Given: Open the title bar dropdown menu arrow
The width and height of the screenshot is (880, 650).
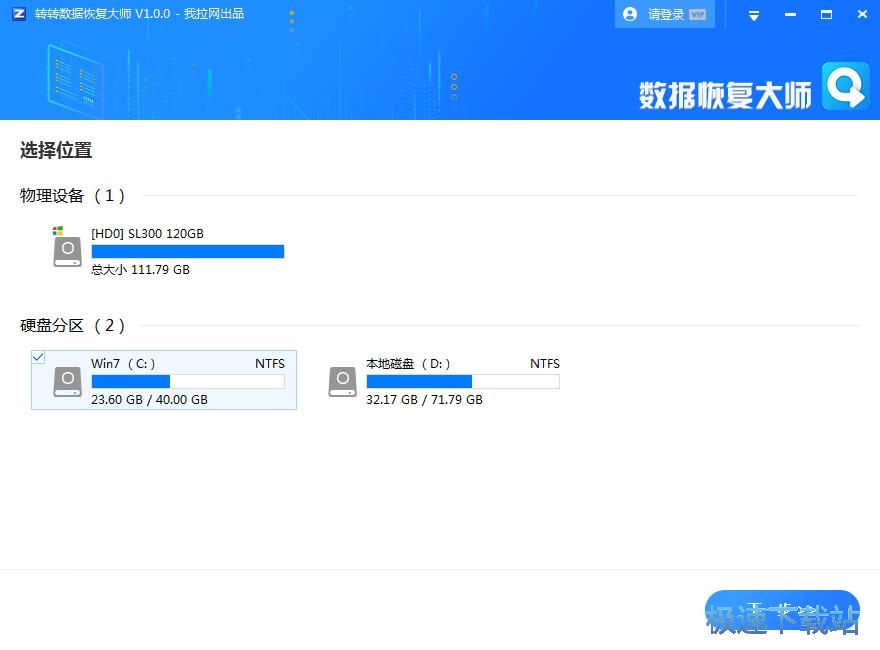Looking at the screenshot, I should tap(754, 16).
